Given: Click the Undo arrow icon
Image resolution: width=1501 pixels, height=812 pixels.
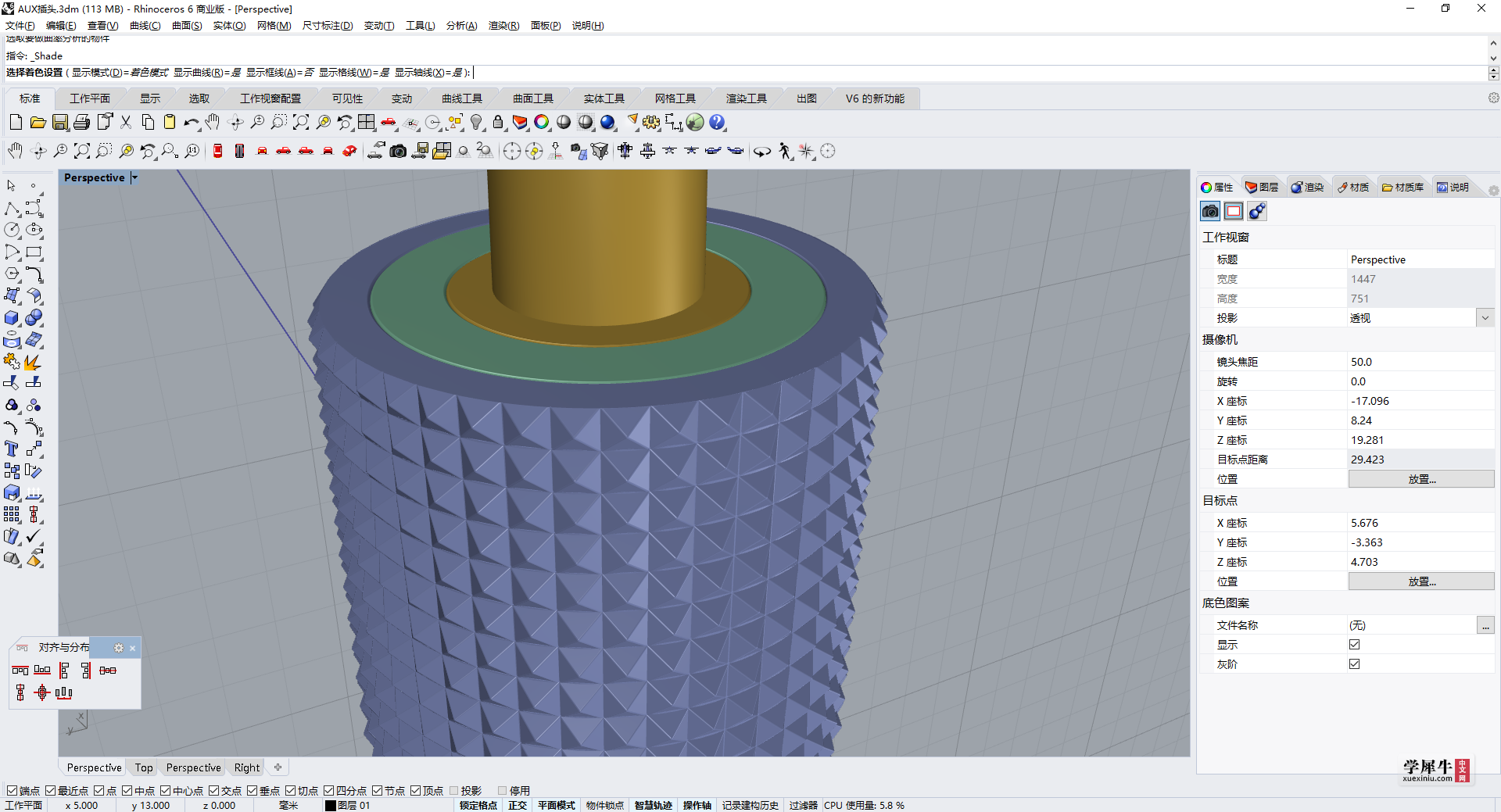Looking at the screenshot, I should pos(191,122).
